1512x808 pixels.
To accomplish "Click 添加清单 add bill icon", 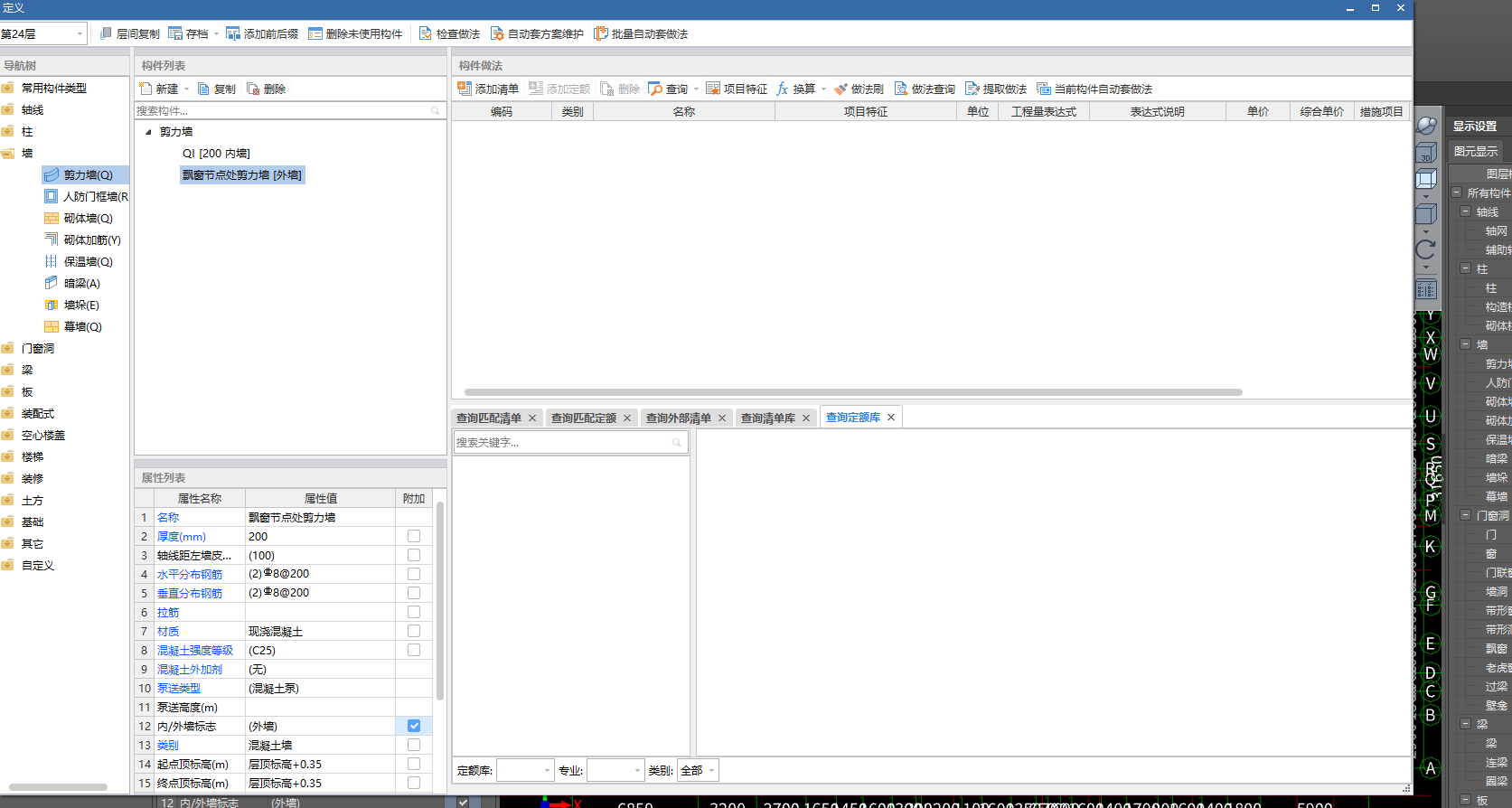I will click(x=465, y=89).
